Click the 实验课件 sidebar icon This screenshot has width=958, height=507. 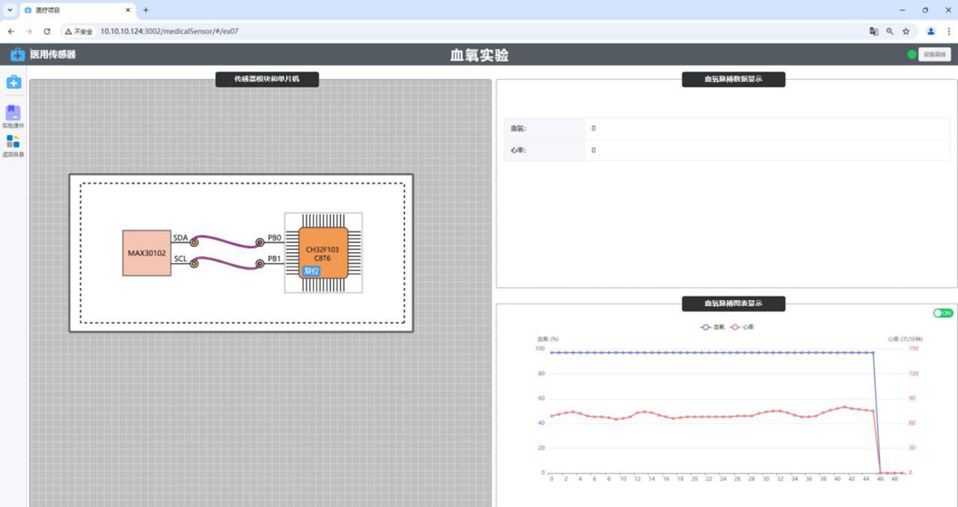click(x=13, y=115)
